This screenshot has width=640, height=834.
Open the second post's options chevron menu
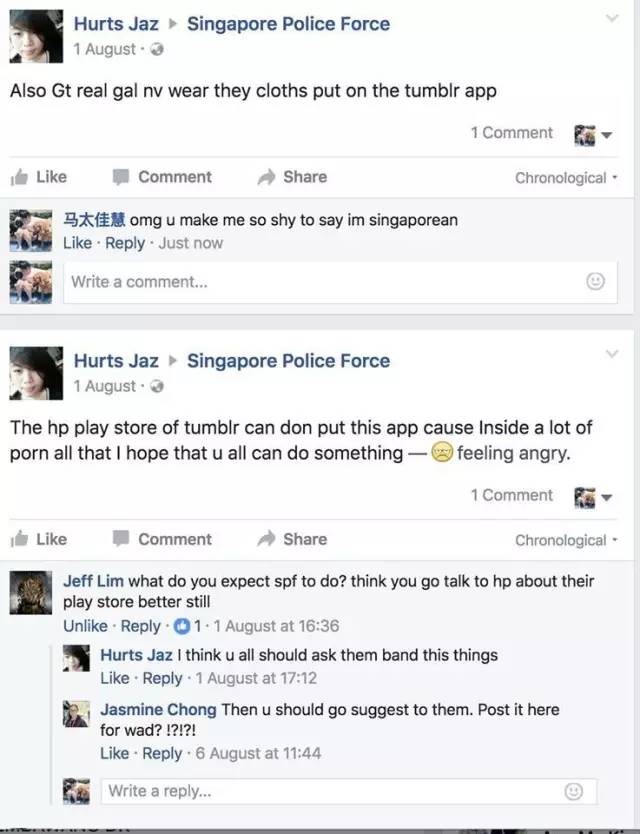coord(612,354)
